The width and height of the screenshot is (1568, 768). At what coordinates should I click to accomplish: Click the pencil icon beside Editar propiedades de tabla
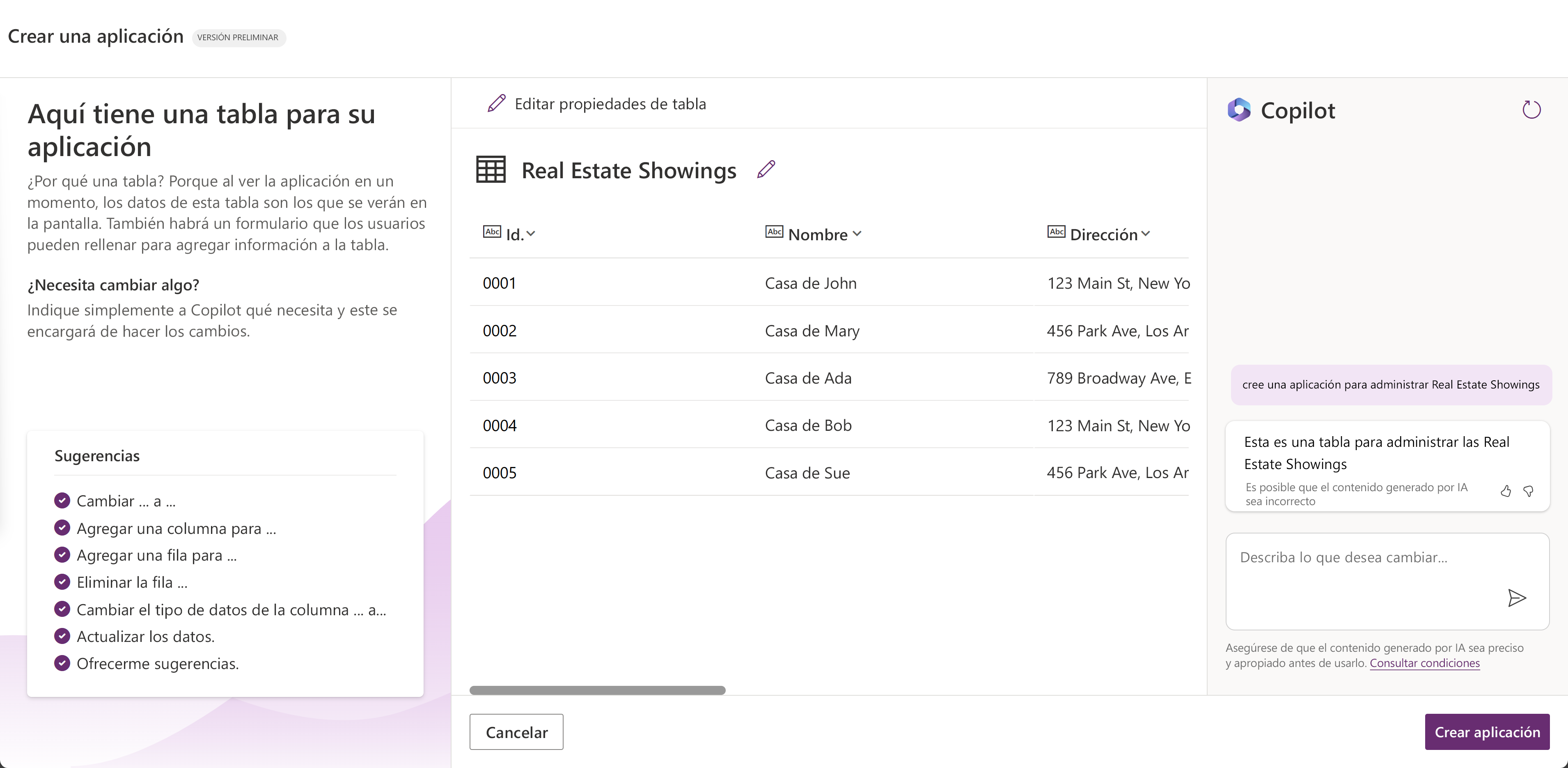tap(497, 103)
